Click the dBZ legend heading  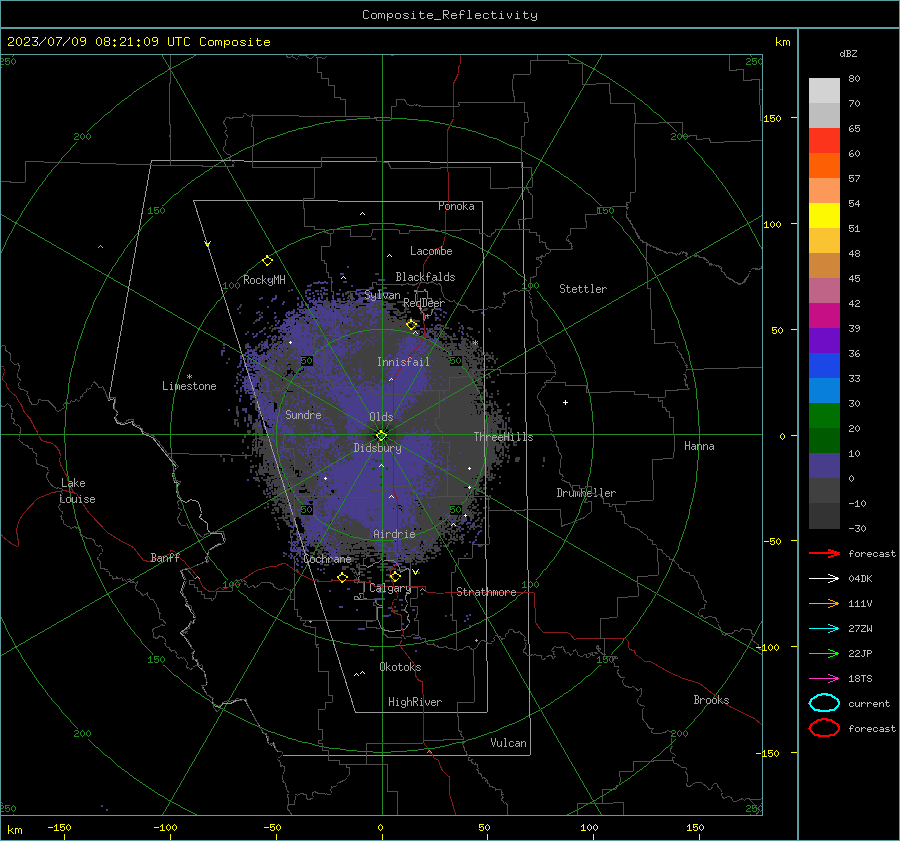[x=848, y=53]
